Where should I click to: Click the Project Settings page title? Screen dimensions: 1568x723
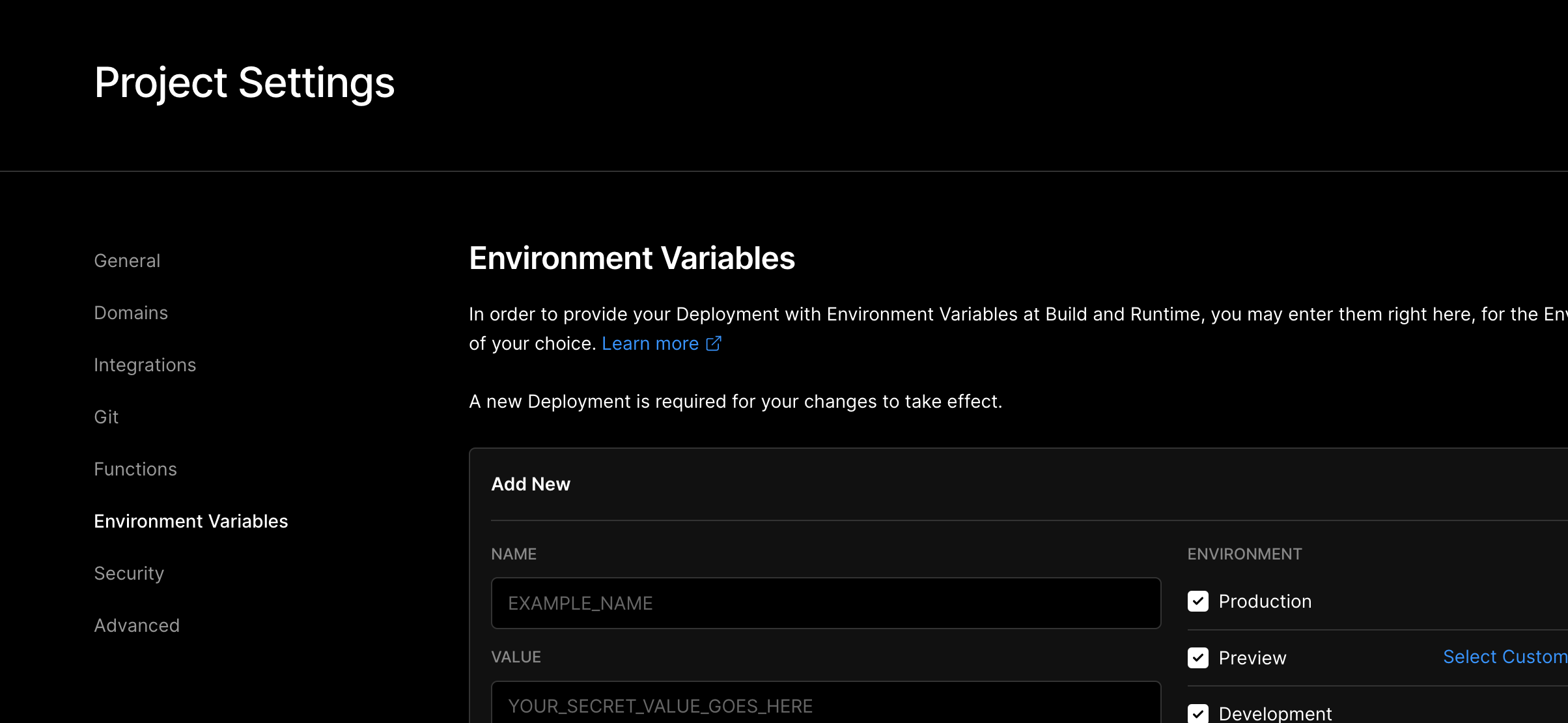pyautogui.click(x=244, y=83)
